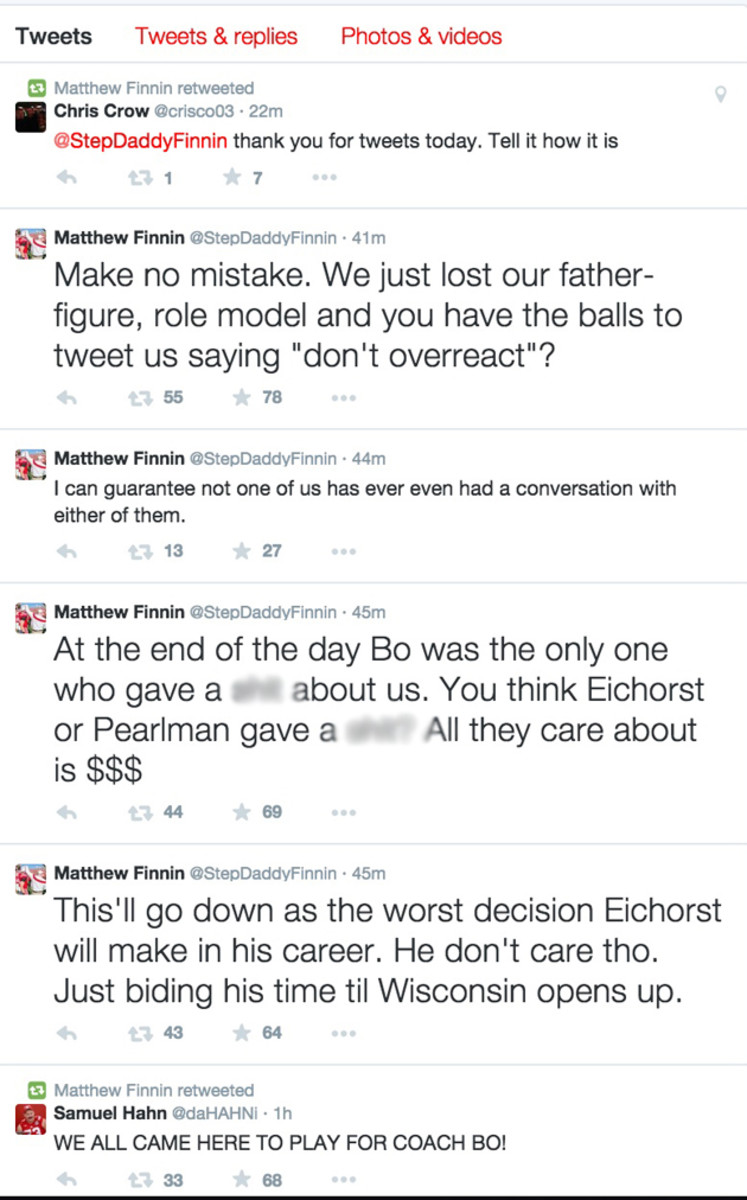Favorite Chris Crow's thank you tweet

tap(231, 177)
